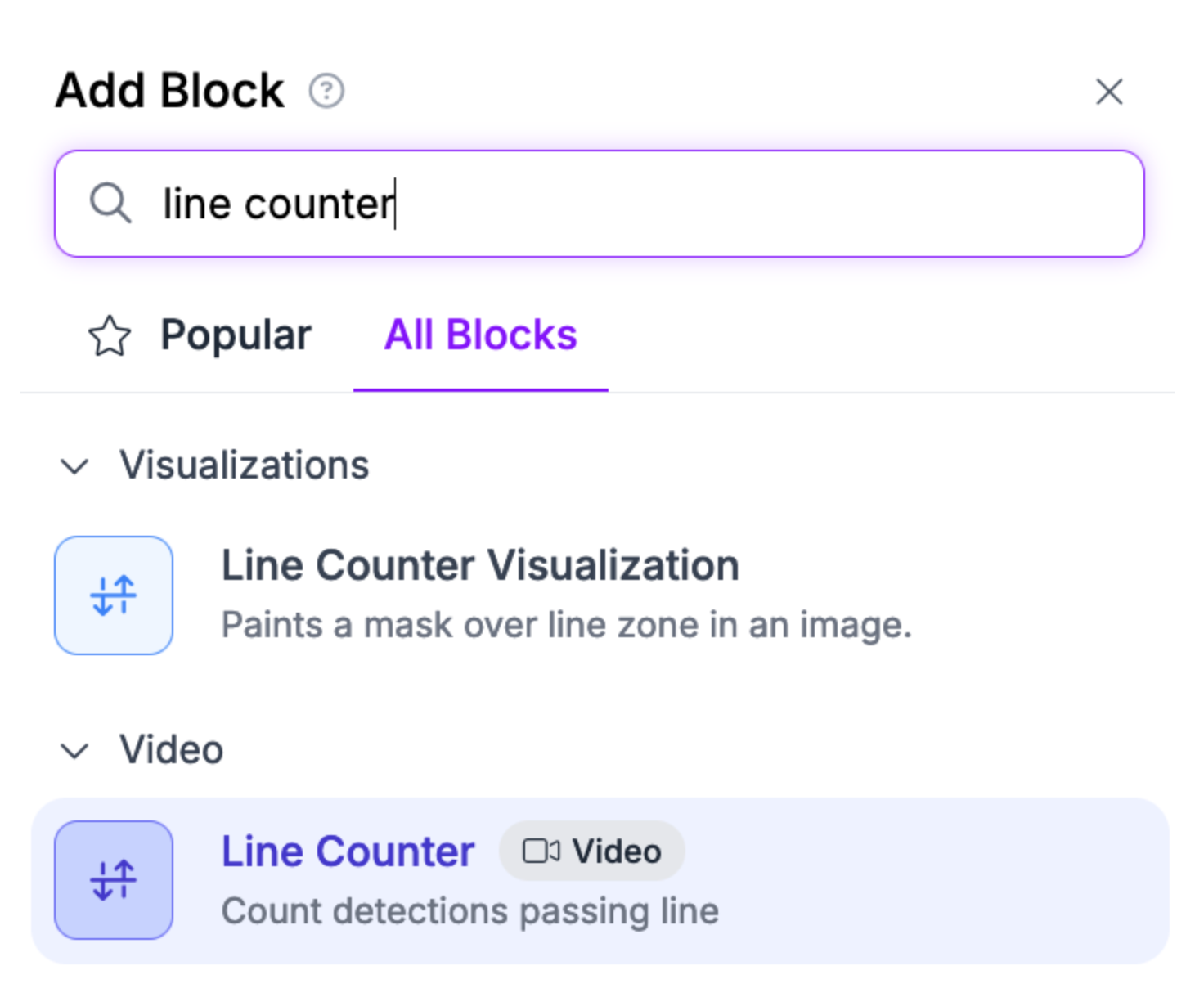The height and width of the screenshot is (993, 1204).
Task: Click the Video section heading
Action: click(x=171, y=750)
